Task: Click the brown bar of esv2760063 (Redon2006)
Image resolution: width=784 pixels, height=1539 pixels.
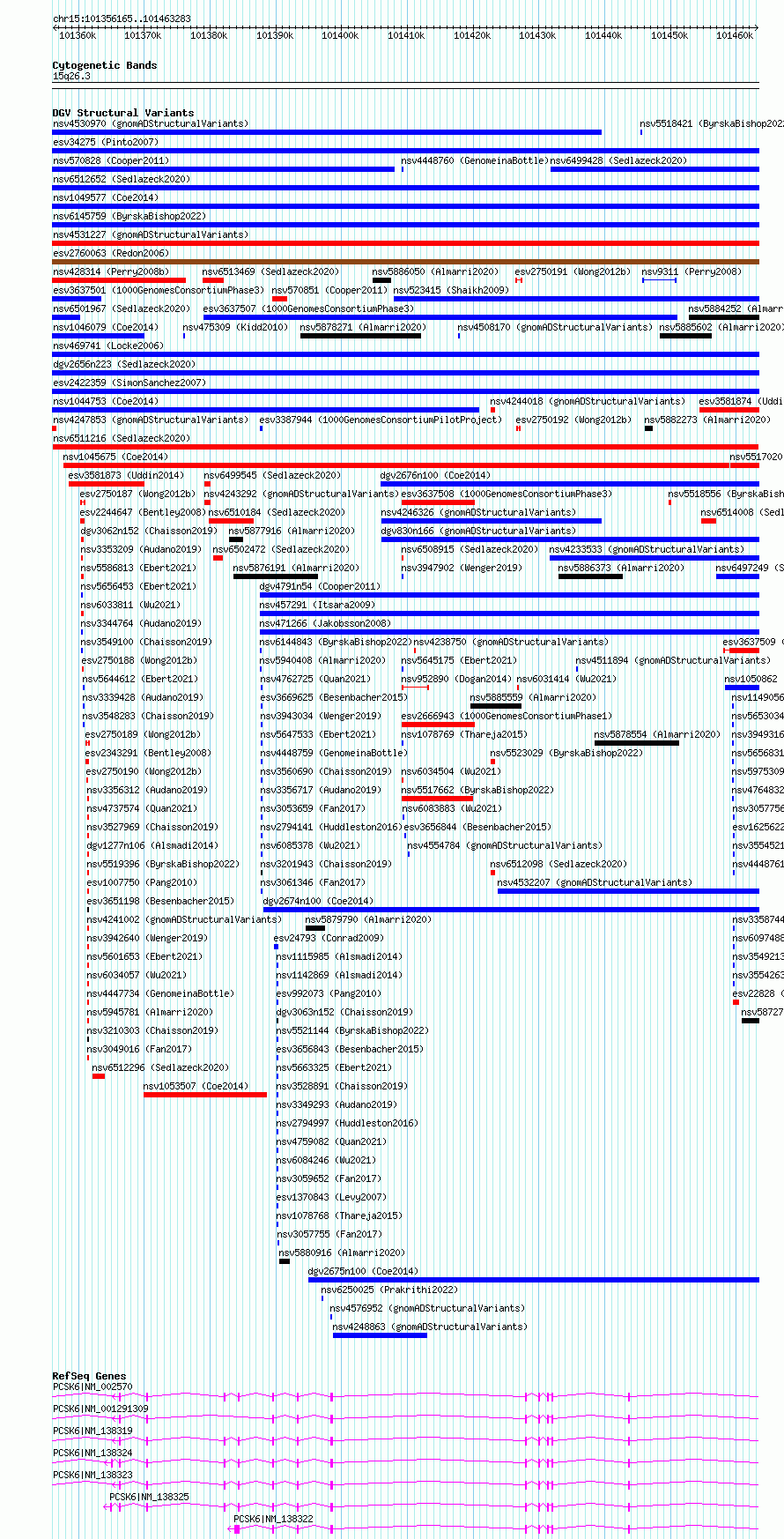Action: tap(405, 262)
